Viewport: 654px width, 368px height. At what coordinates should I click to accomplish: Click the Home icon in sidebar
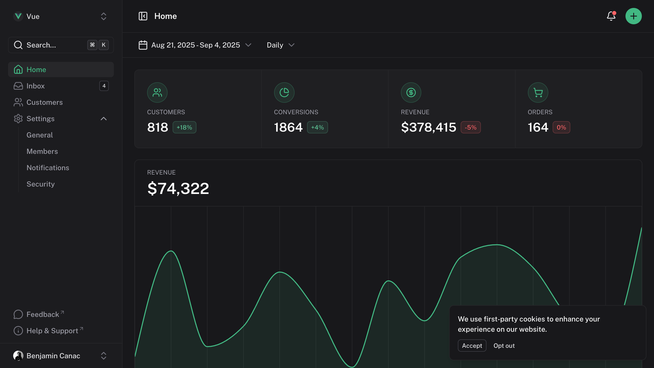click(18, 70)
